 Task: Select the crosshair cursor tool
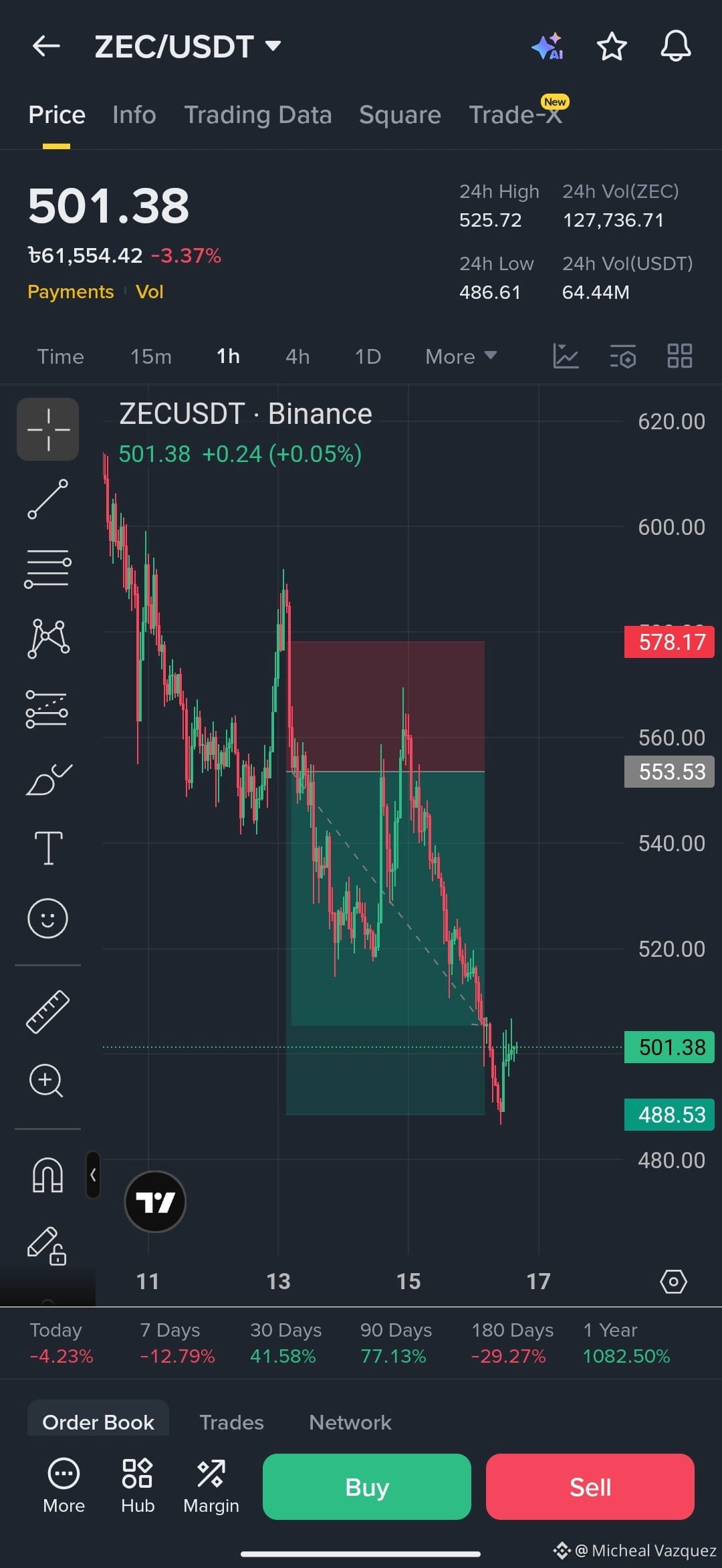pyautogui.click(x=47, y=429)
